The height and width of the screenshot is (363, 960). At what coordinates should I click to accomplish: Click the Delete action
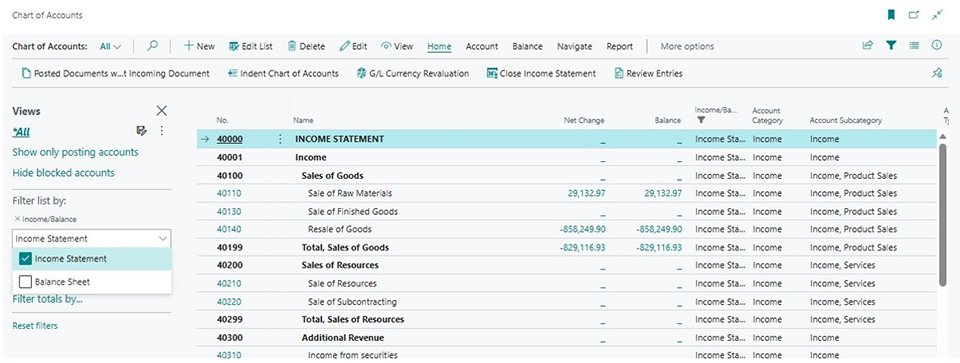[x=306, y=46]
